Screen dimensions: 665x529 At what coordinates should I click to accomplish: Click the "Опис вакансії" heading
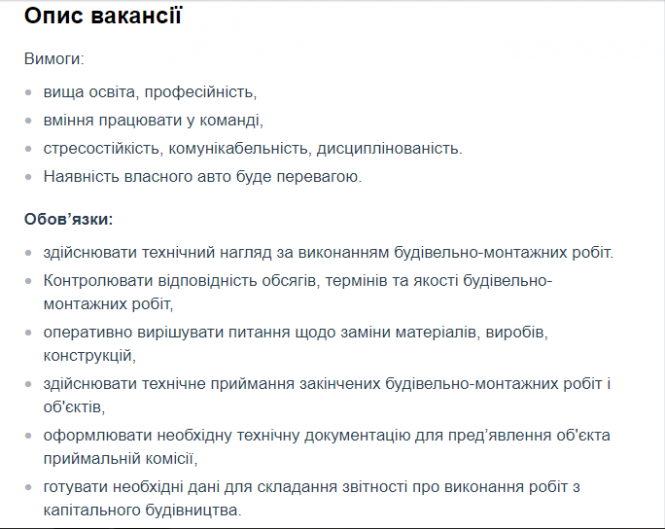[102, 17]
